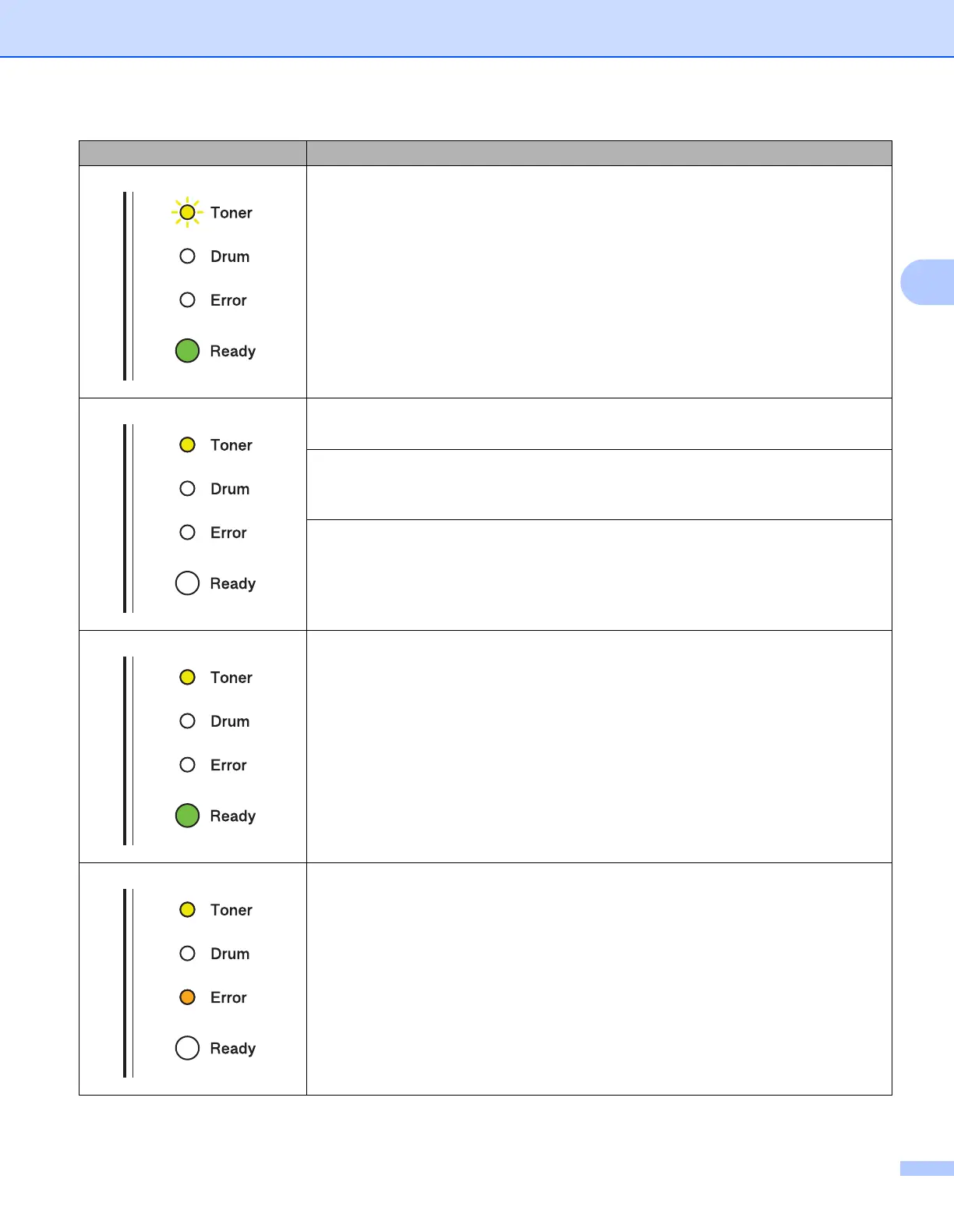Image resolution: width=954 pixels, height=1232 pixels.
Task: Click unlit Error LED in second panel
Action: (x=187, y=533)
